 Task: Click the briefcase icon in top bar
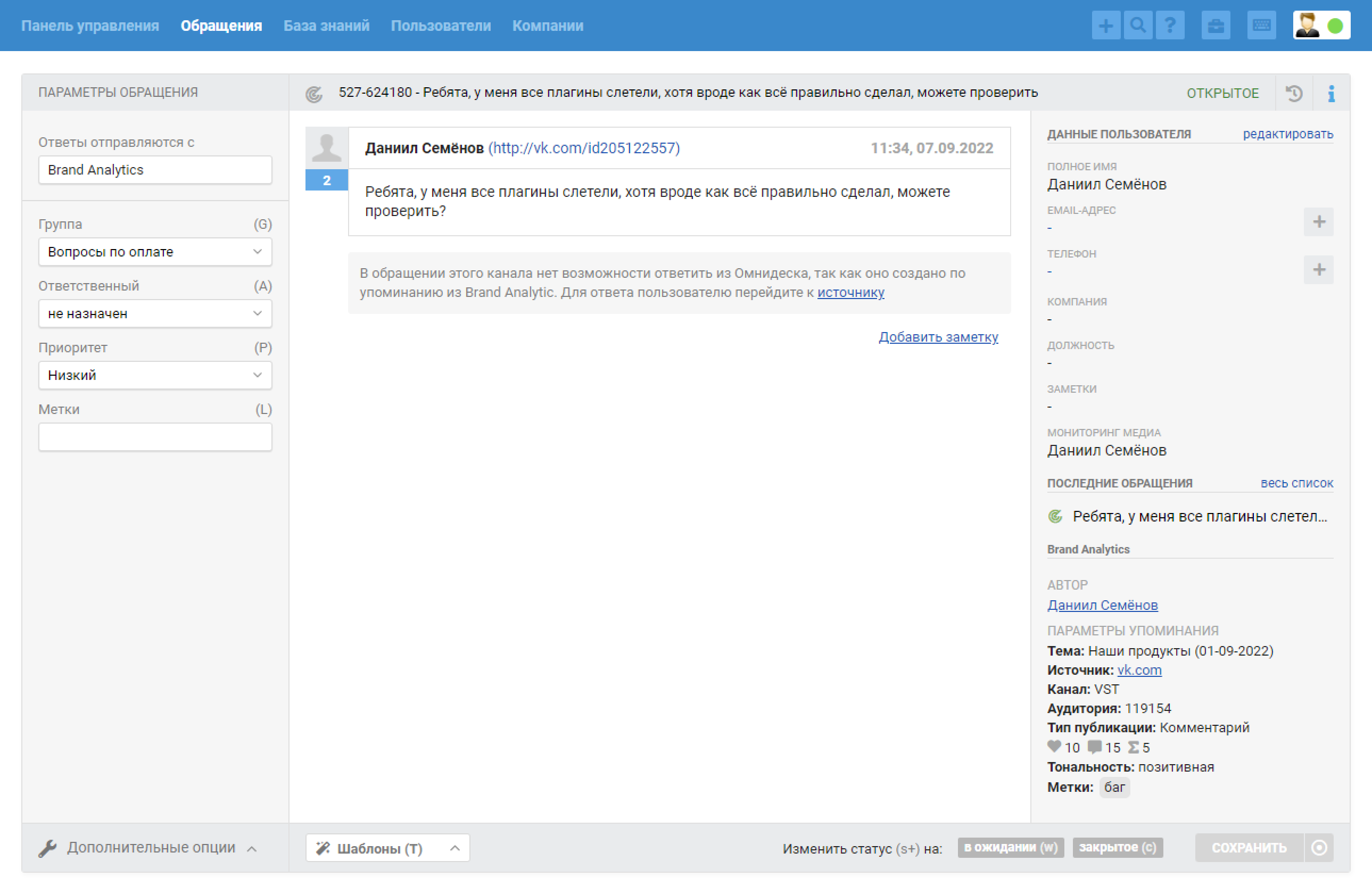pos(1216,26)
